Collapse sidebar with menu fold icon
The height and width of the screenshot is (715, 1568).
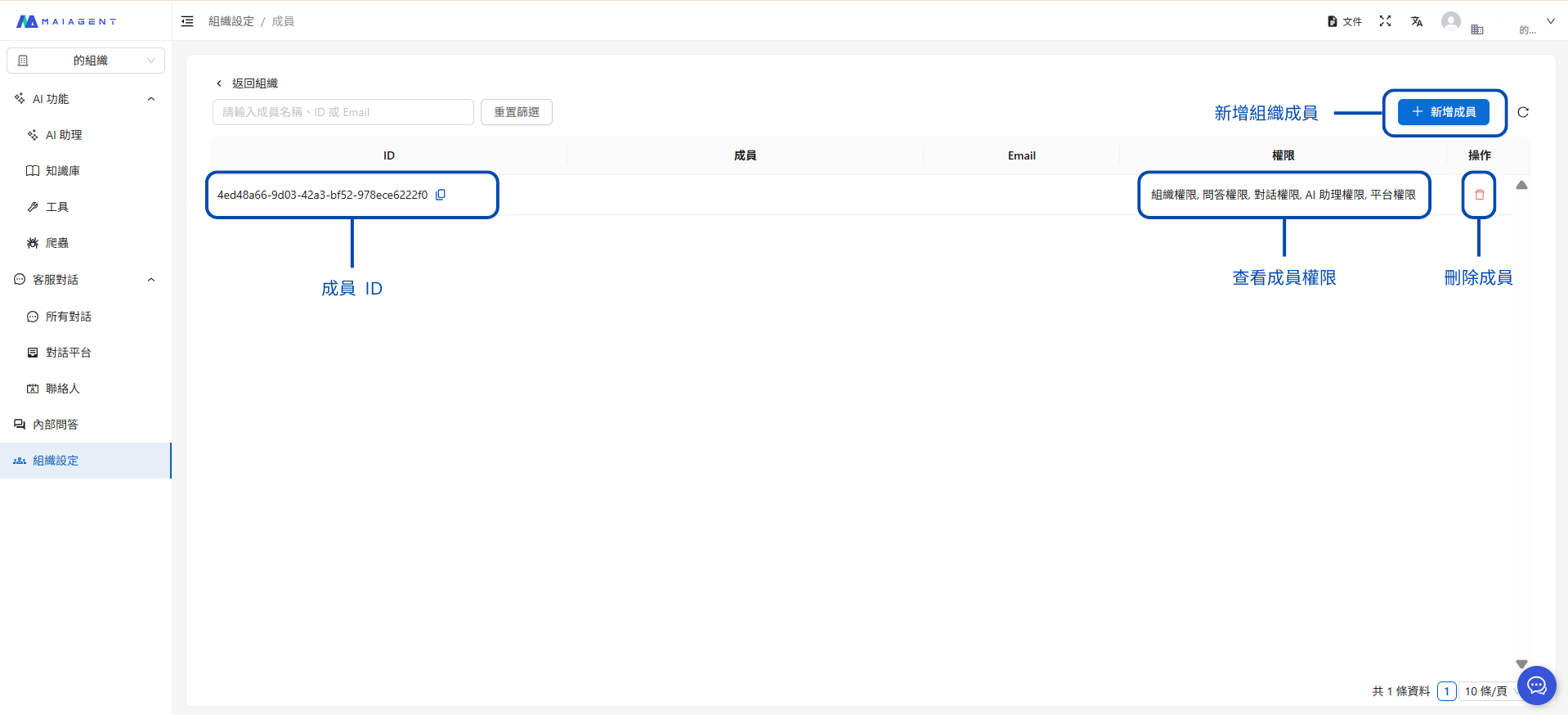click(187, 21)
